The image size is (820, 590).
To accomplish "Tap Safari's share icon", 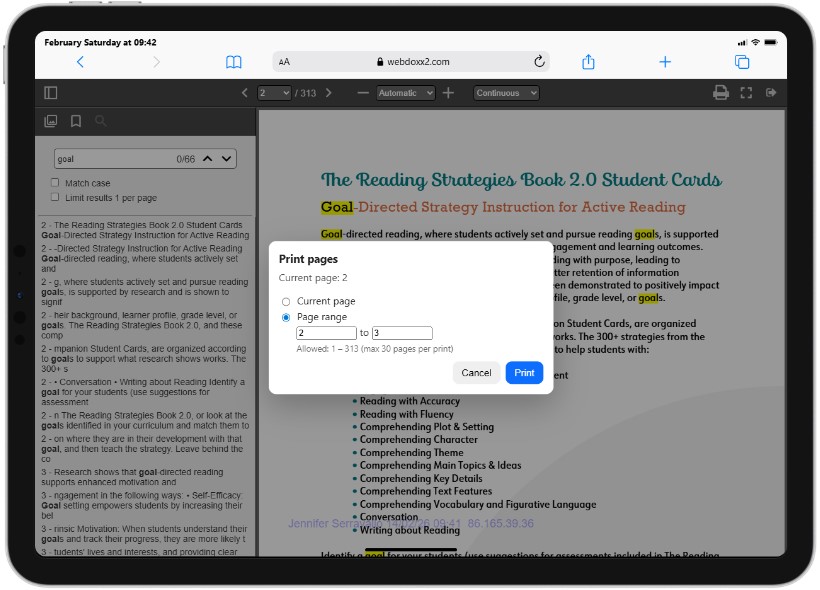I will click(x=588, y=62).
